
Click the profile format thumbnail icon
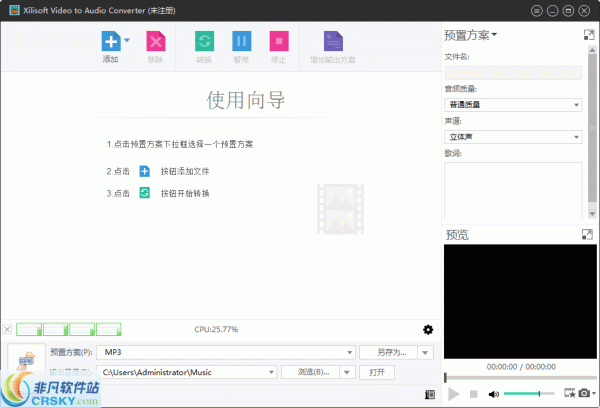(x=26, y=361)
